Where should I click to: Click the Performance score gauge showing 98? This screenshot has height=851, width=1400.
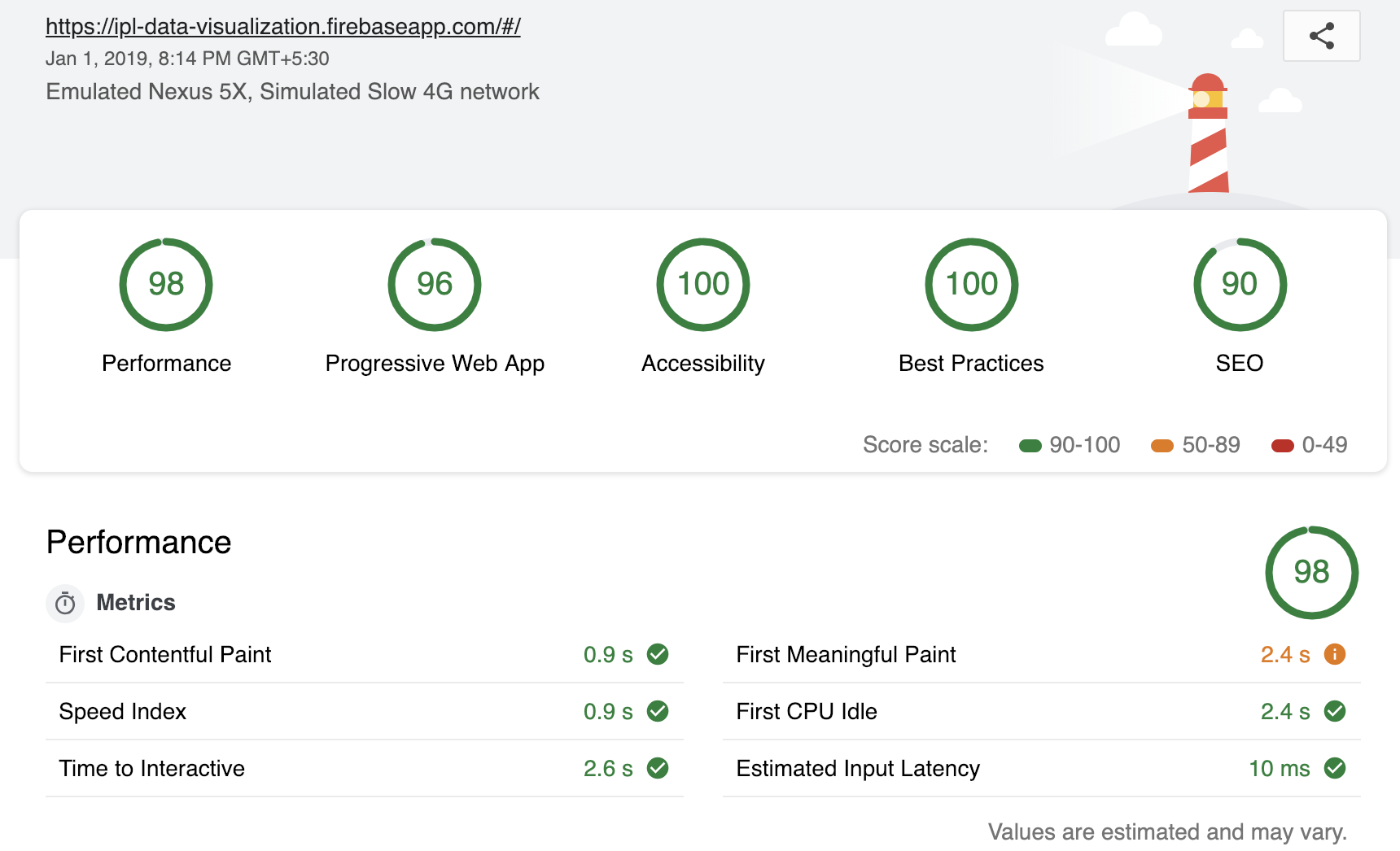(166, 284)
